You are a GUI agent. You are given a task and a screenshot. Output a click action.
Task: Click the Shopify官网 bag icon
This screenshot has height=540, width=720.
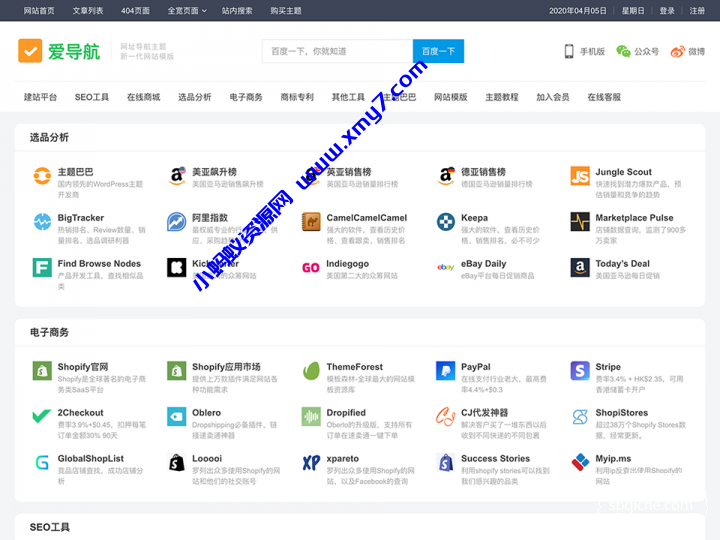(42, 371)
